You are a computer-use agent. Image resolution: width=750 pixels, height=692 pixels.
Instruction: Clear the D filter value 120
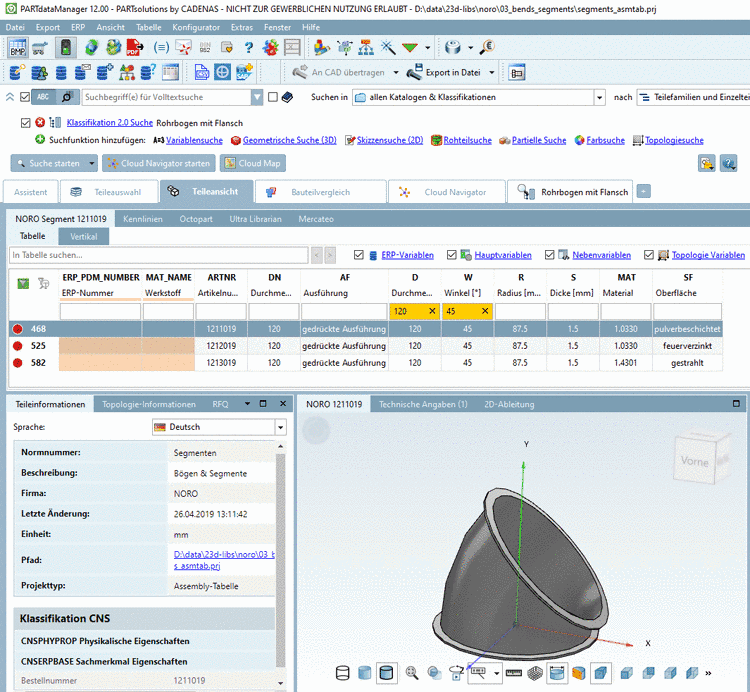(432, 311)
